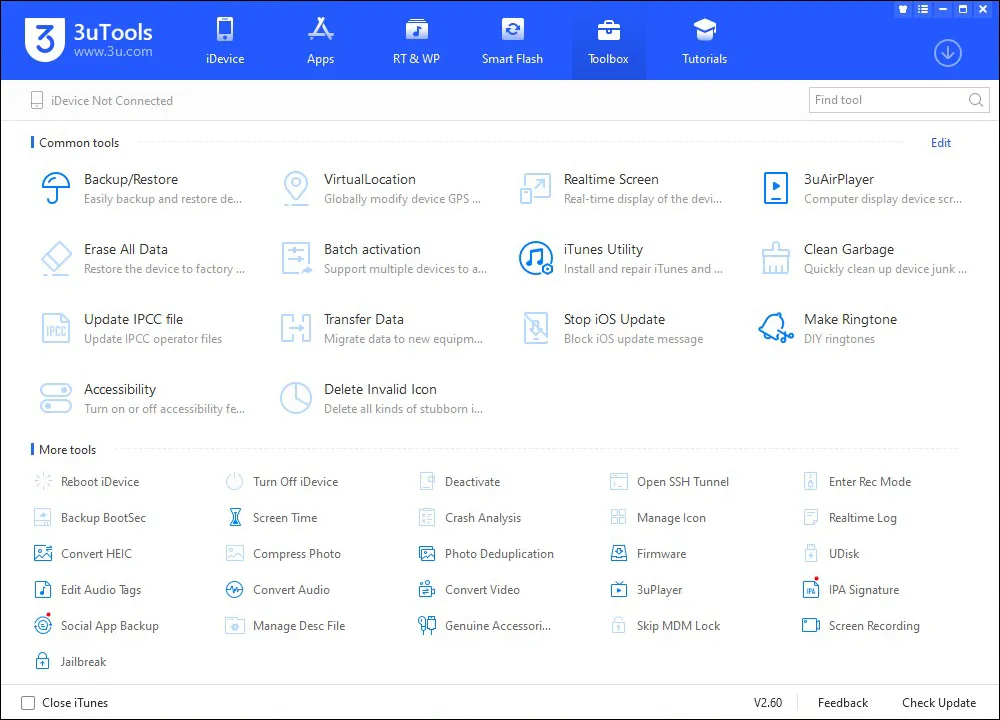Screen dimensions: 1000x720
Task: Click the 3uAirPlayer icon
Action: tap(775, 187)
